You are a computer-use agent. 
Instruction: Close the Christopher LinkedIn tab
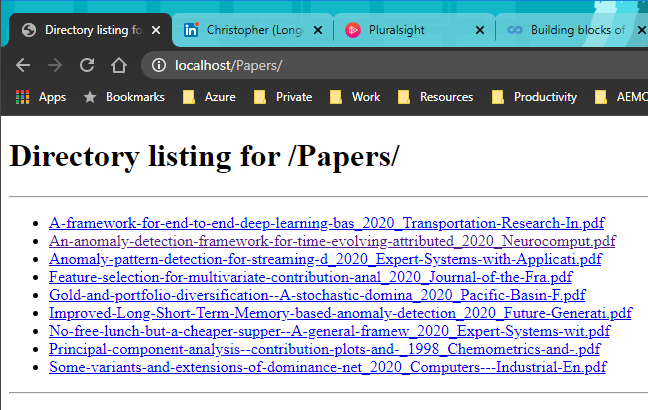tap(318, 30)
